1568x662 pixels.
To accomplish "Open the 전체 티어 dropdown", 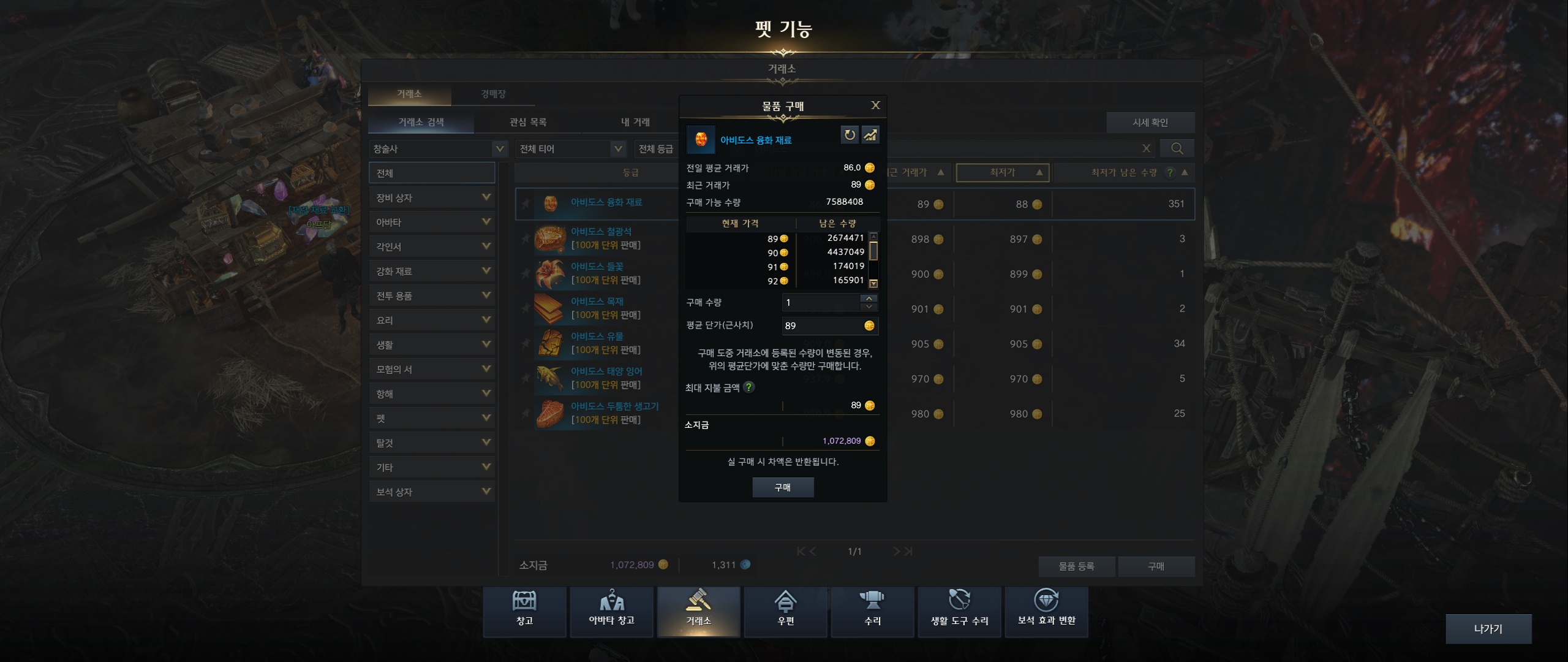I will pyautogui.click(x=571, y=149).
